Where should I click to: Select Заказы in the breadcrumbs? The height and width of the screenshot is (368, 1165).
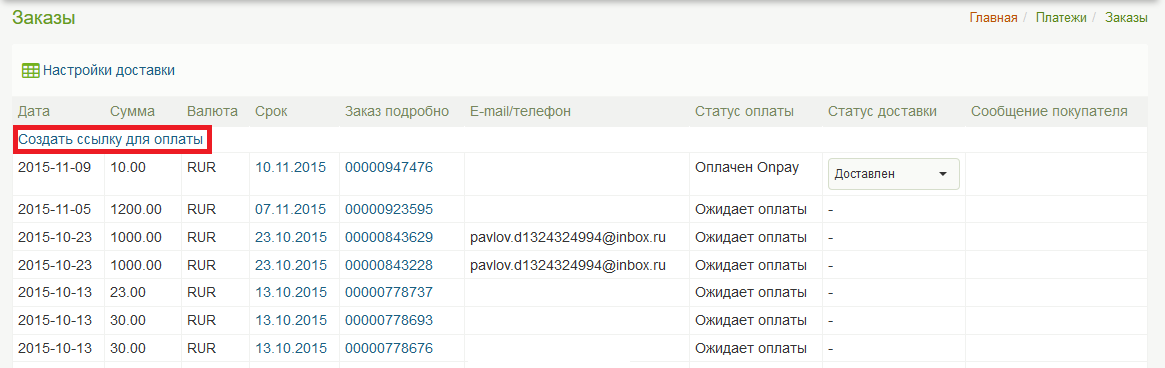coord(1126,18)
